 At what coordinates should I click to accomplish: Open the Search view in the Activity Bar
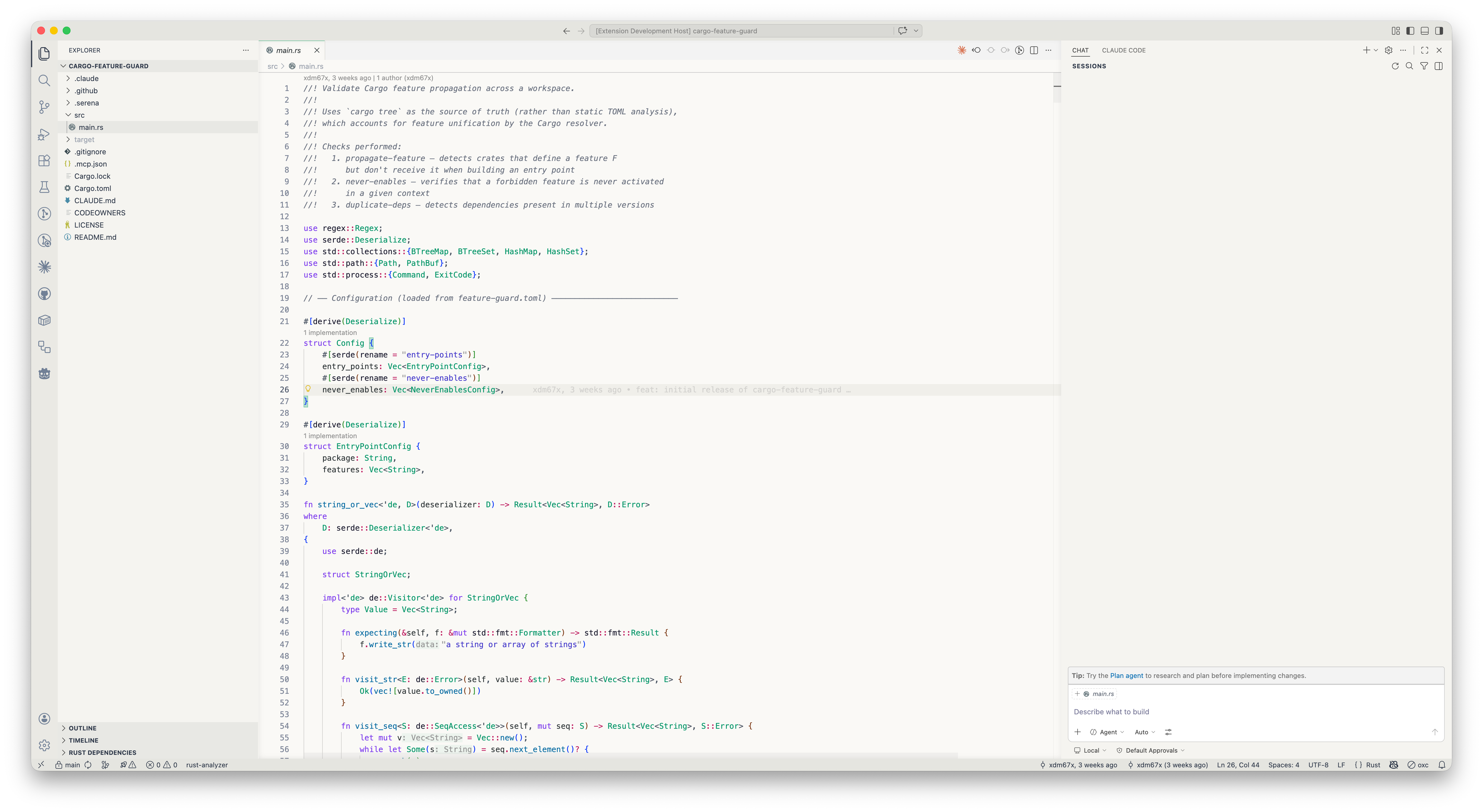tap(44, 81)
